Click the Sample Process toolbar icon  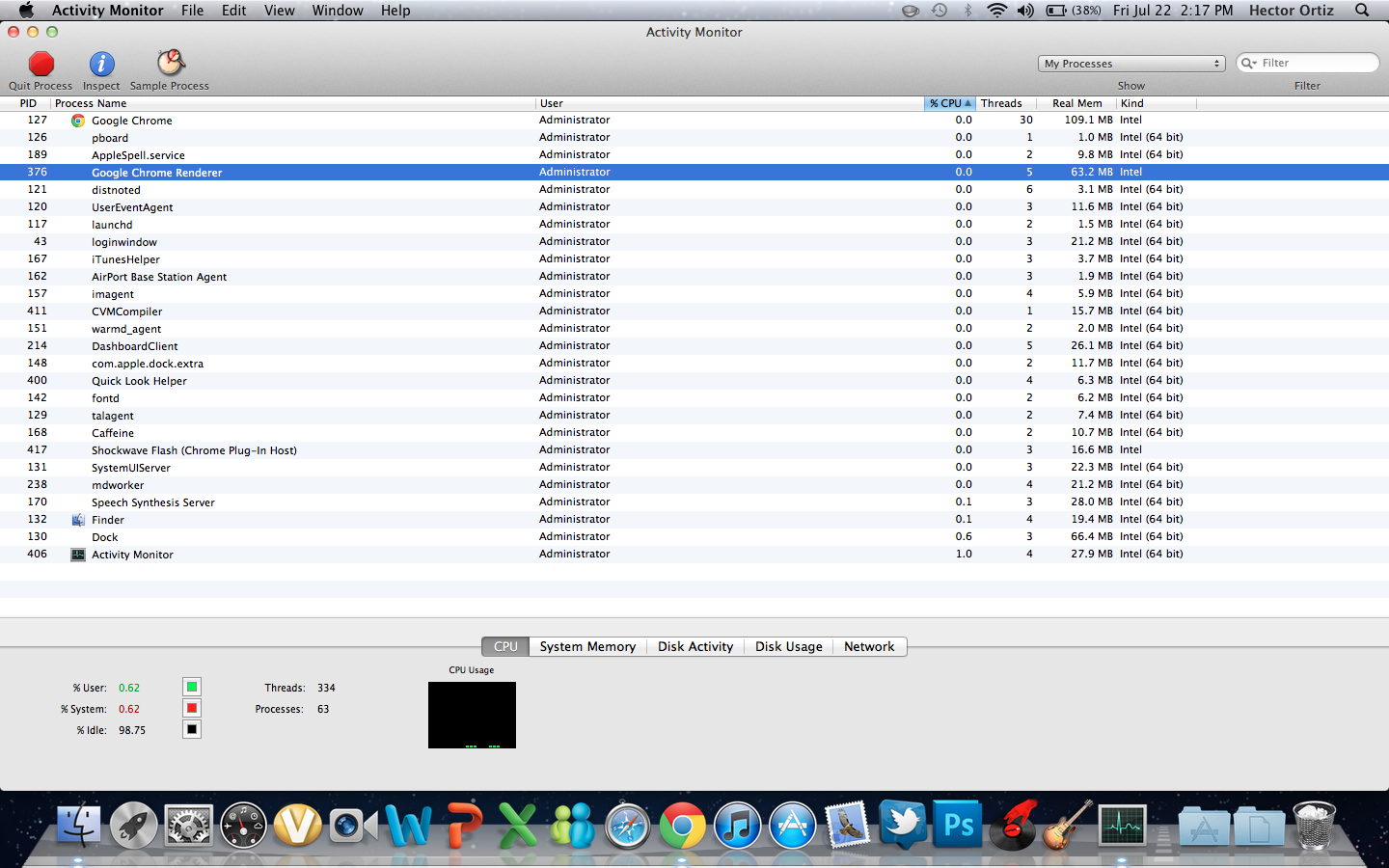171,63
